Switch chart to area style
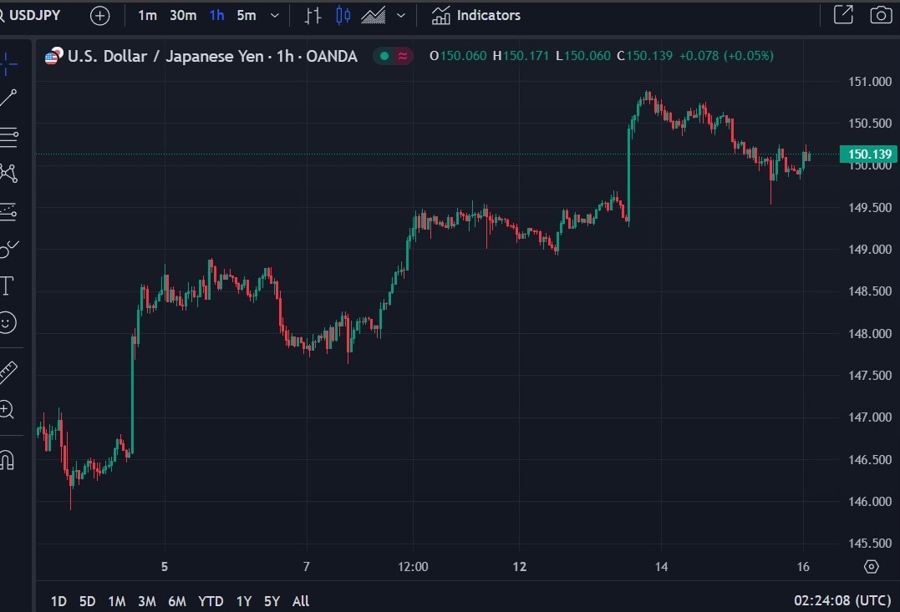The width and height of the screenshot is (900, 612). click(x=373, y=16)
